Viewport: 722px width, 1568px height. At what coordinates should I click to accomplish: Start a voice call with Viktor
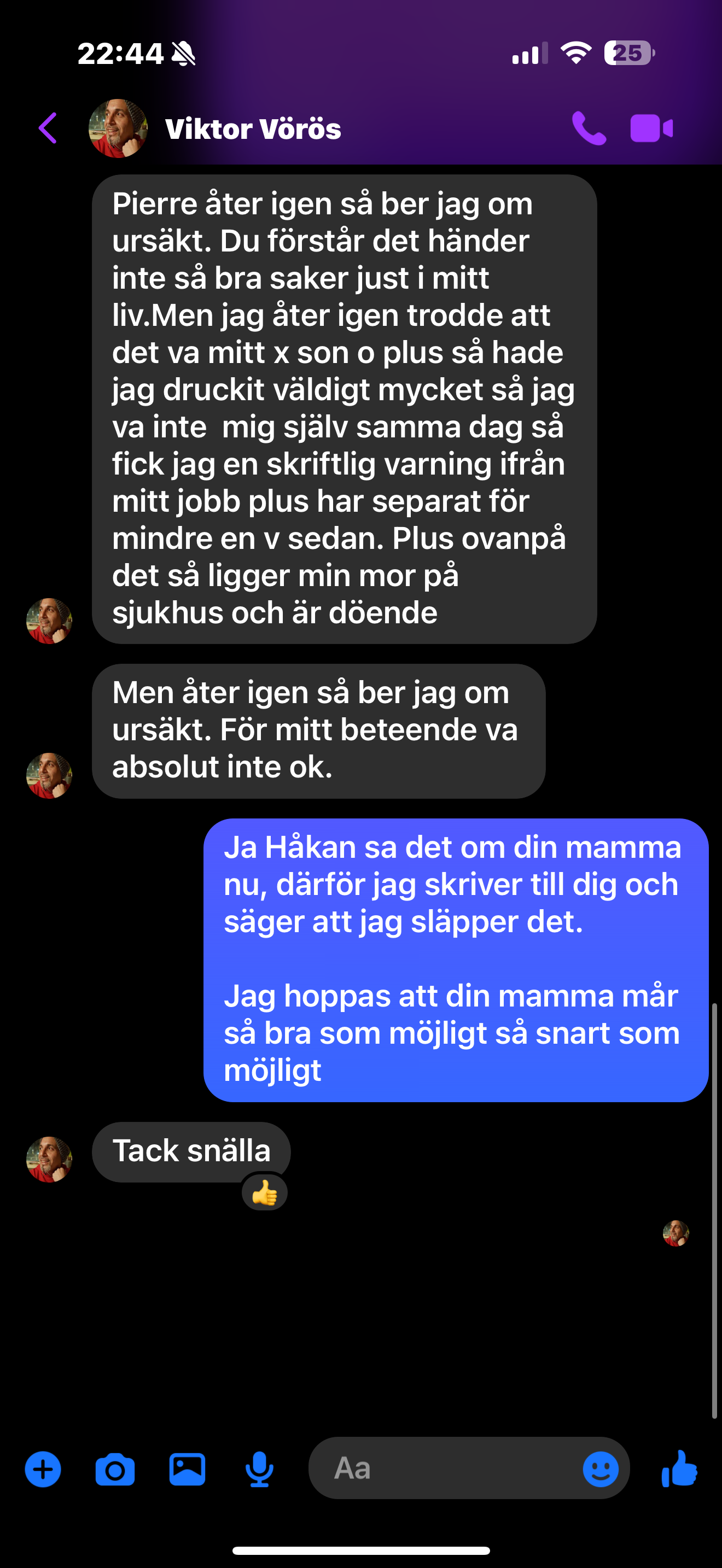(589, 128)
